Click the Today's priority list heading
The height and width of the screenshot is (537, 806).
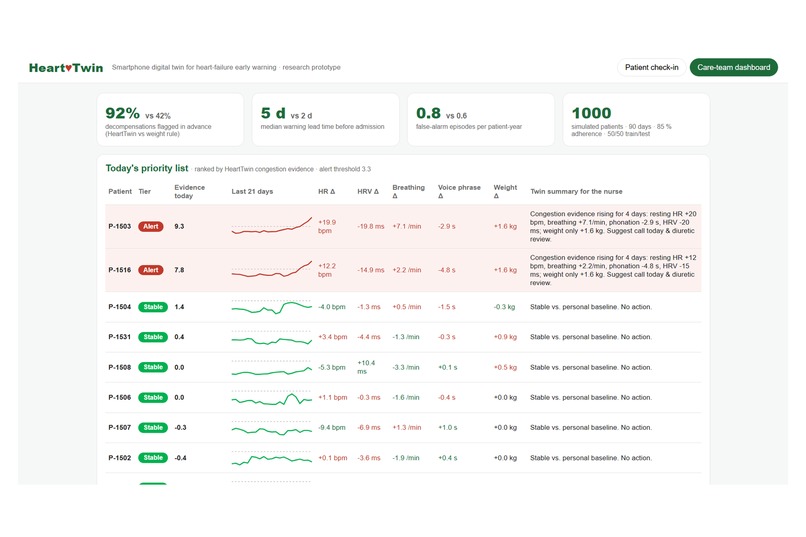click(x=146, y=169)
